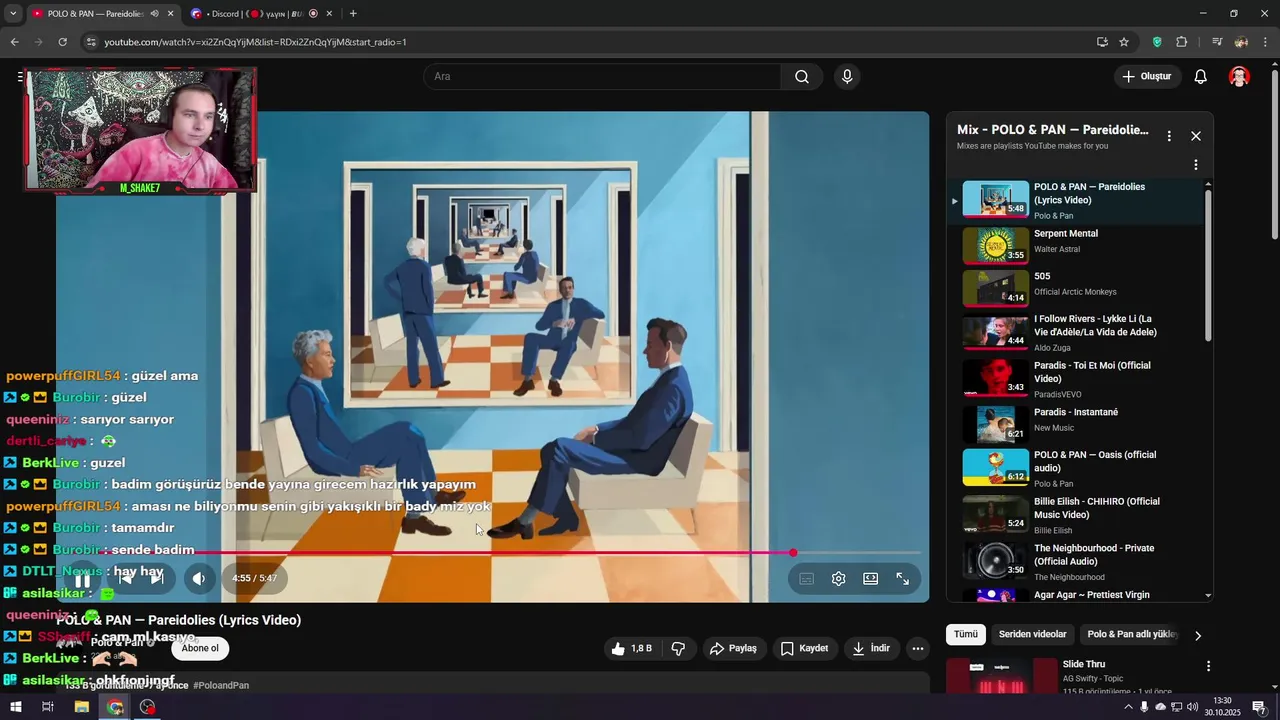Mute the video volume speaker icon
This screenshot has height=720, width=1280.
click(199, 578)
